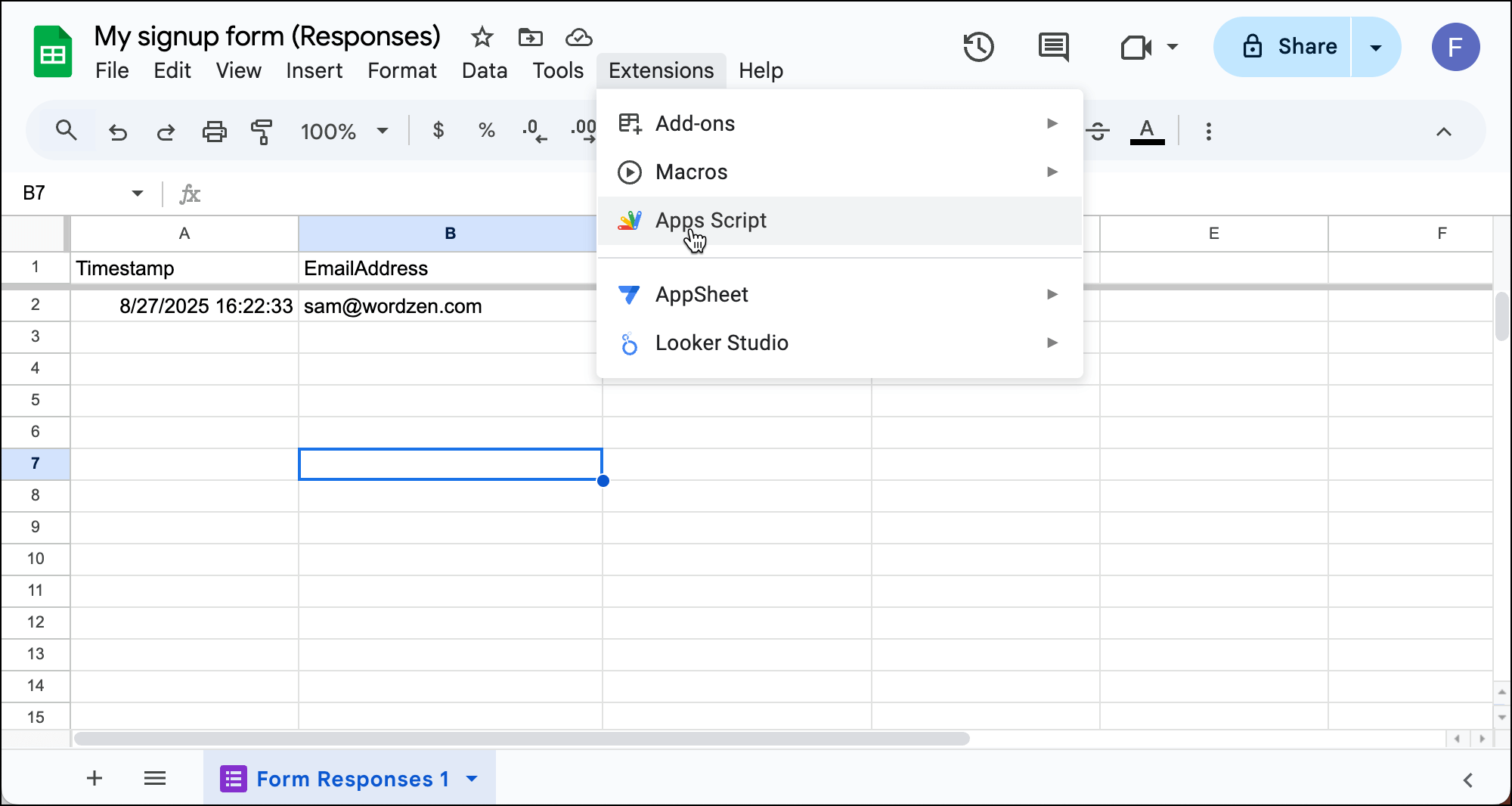
Task: Star this spreadsheet
Action: click(x=481, y=36)
